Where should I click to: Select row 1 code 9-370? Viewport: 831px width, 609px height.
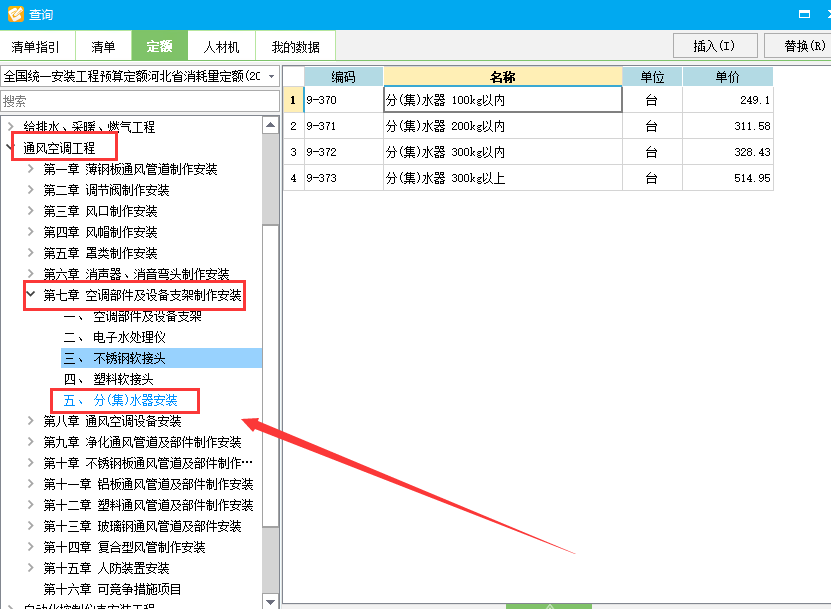343,100
